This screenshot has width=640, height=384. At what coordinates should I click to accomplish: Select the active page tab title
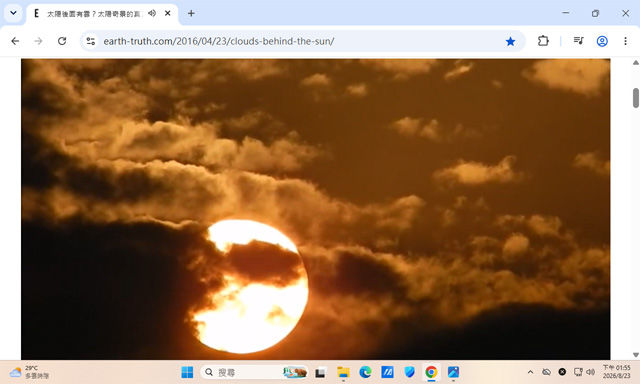(94, 14)
